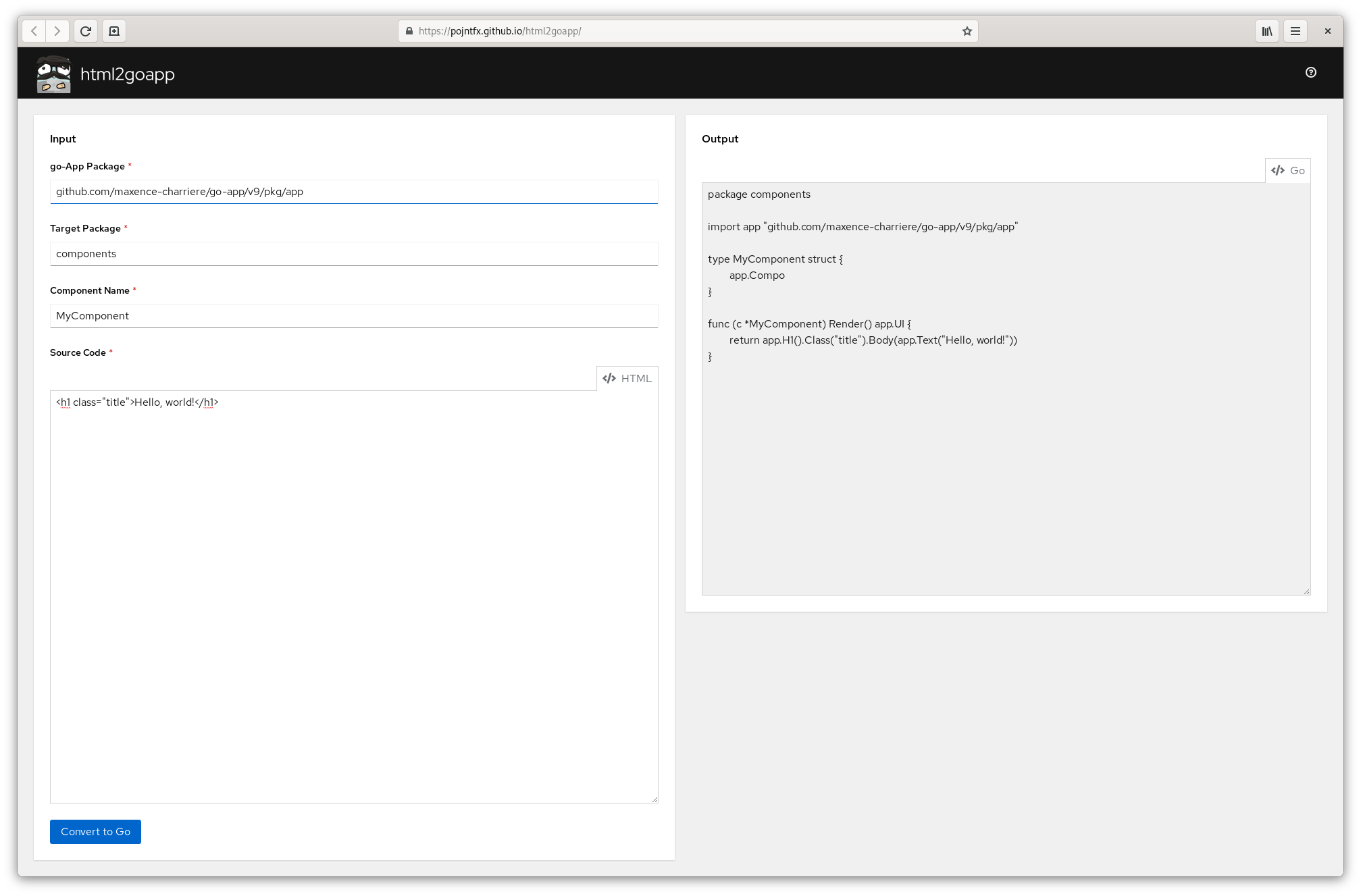Click the html2goapp gopher logo
The width and height of the screenshot is (1361, 896).
54,74
